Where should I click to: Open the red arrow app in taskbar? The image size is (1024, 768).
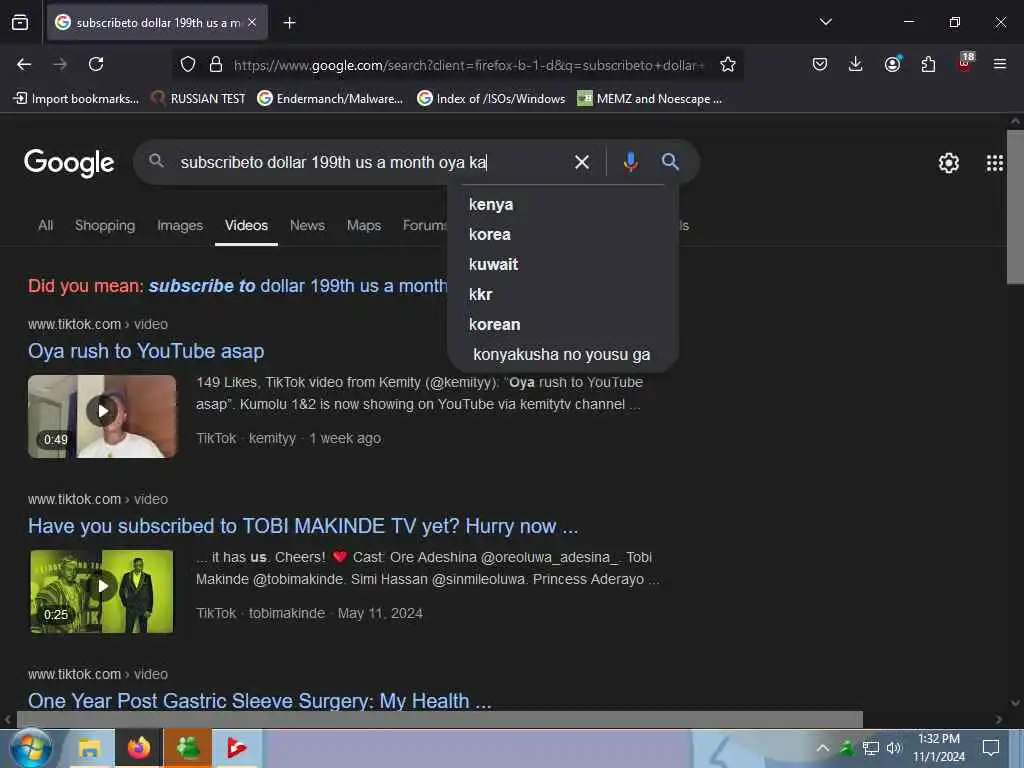coord(236,748)
